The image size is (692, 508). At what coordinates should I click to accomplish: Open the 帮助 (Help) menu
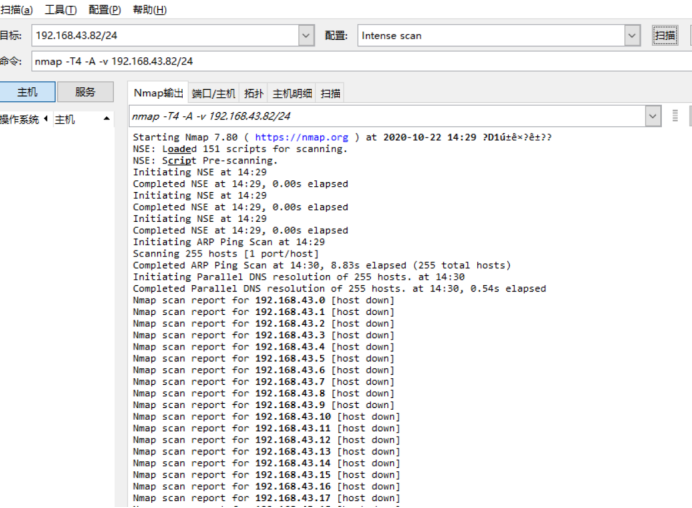(150, 10)
